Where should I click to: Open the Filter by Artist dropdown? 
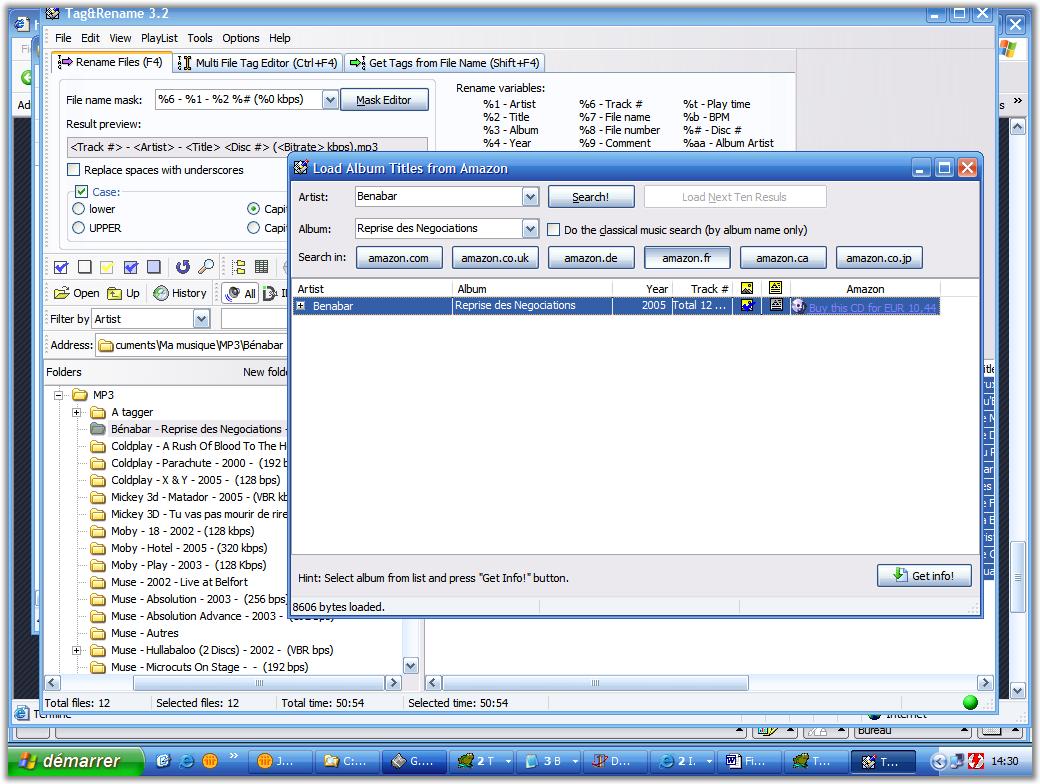point(201,319)
